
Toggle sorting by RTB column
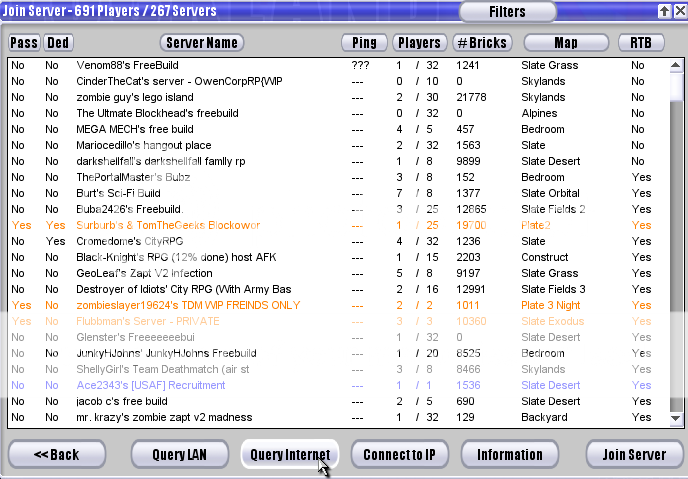pyautogui.click(x=641, y=43)
